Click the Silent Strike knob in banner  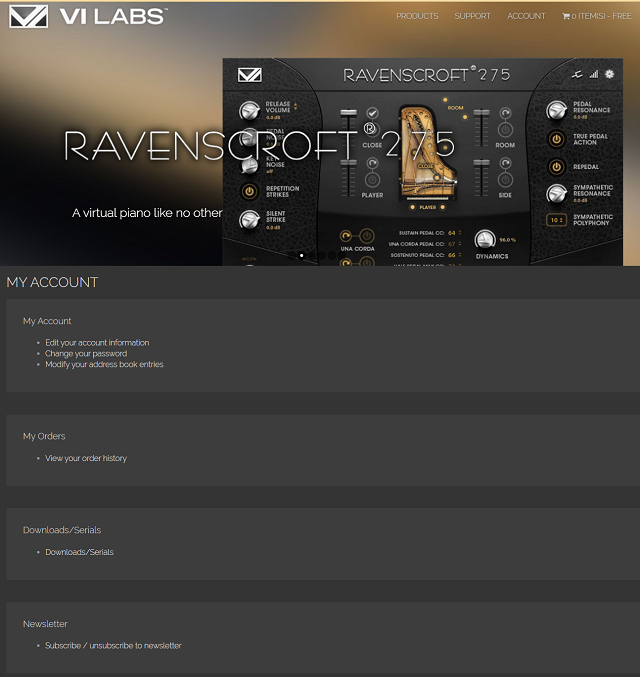tap(249, 220)
